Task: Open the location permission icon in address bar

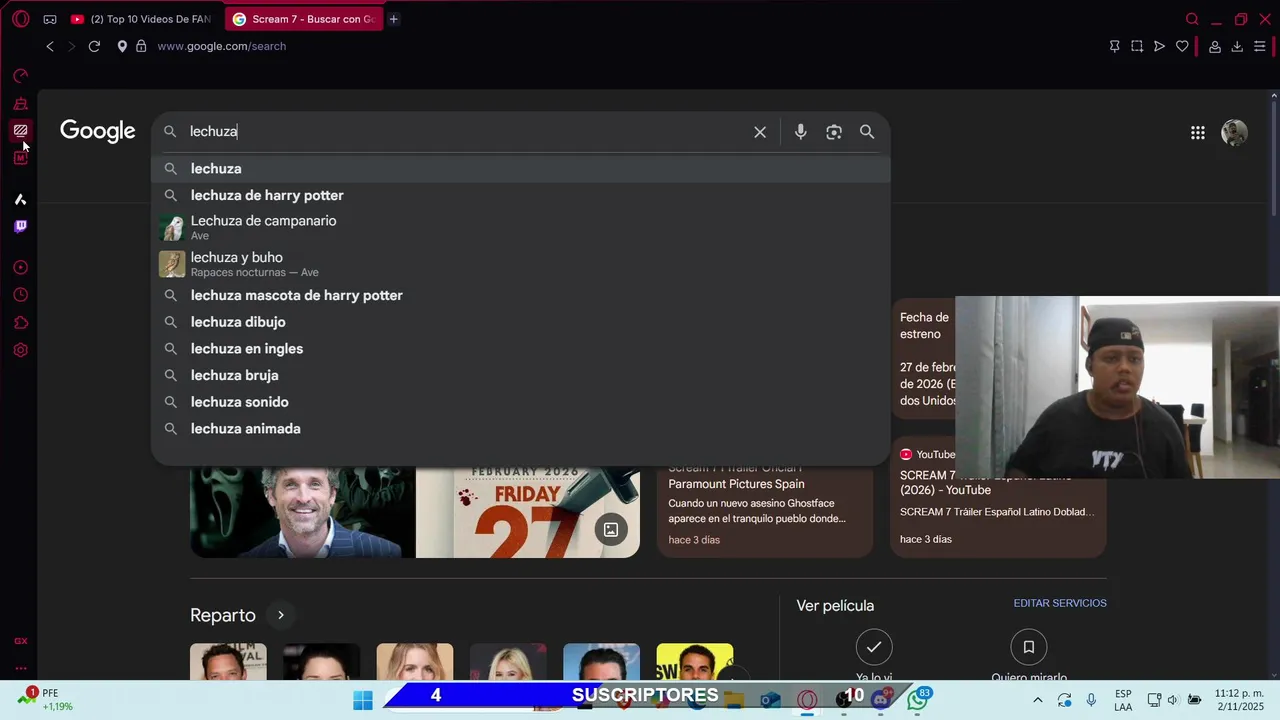Action: (122, 46)
